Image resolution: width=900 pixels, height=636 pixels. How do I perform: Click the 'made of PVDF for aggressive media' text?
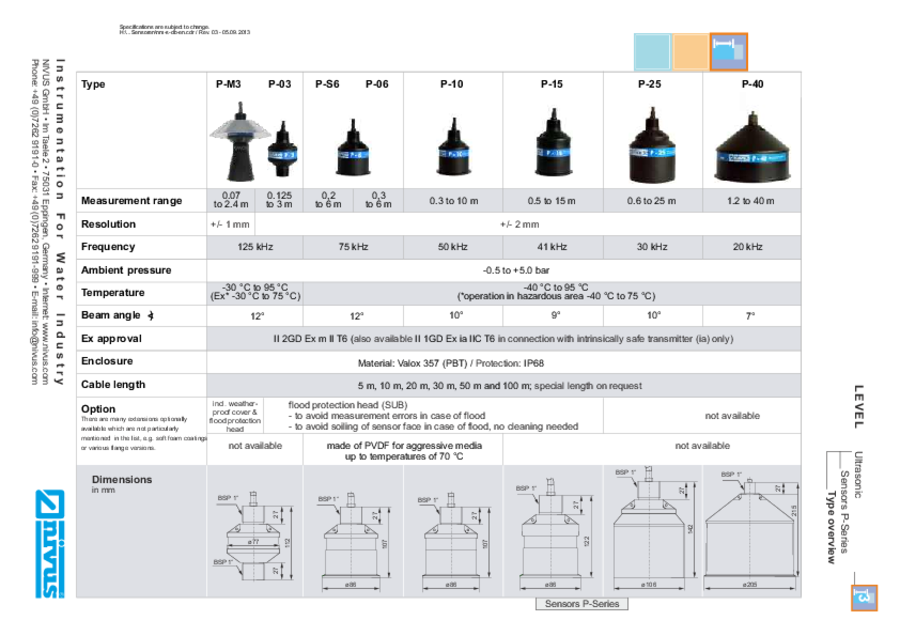(x=404, y=446)
